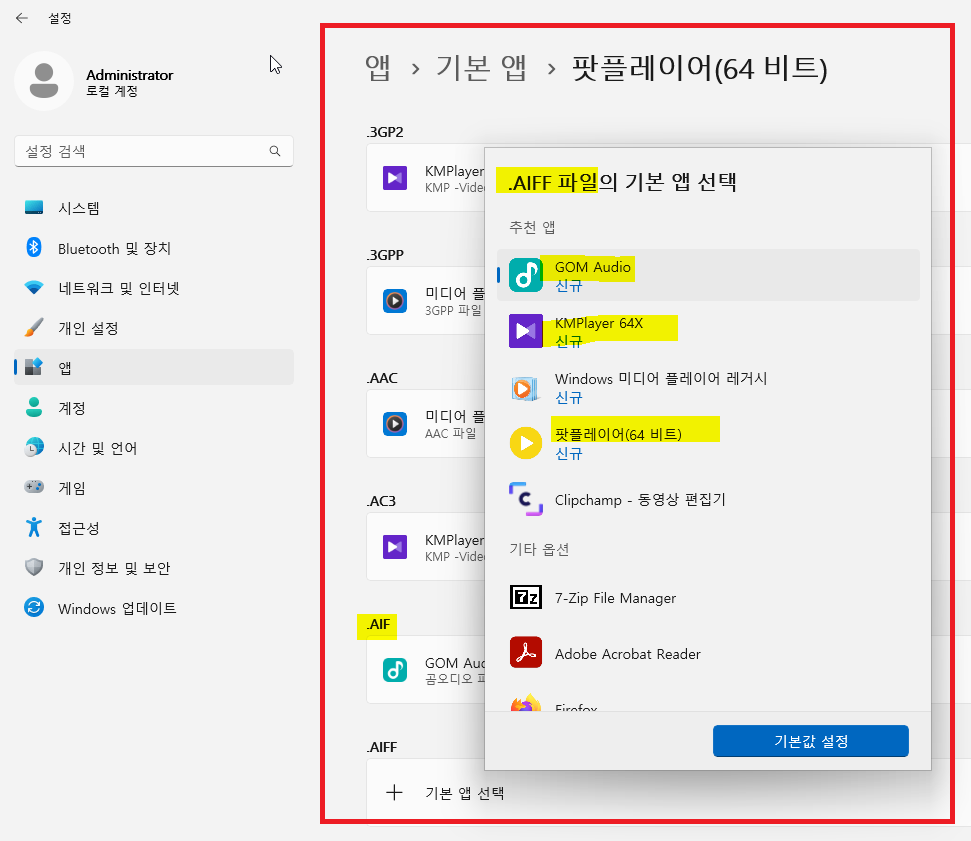Click the paintbrush icon for 개인 설정
971x841 pixels.
click(34, 328)
